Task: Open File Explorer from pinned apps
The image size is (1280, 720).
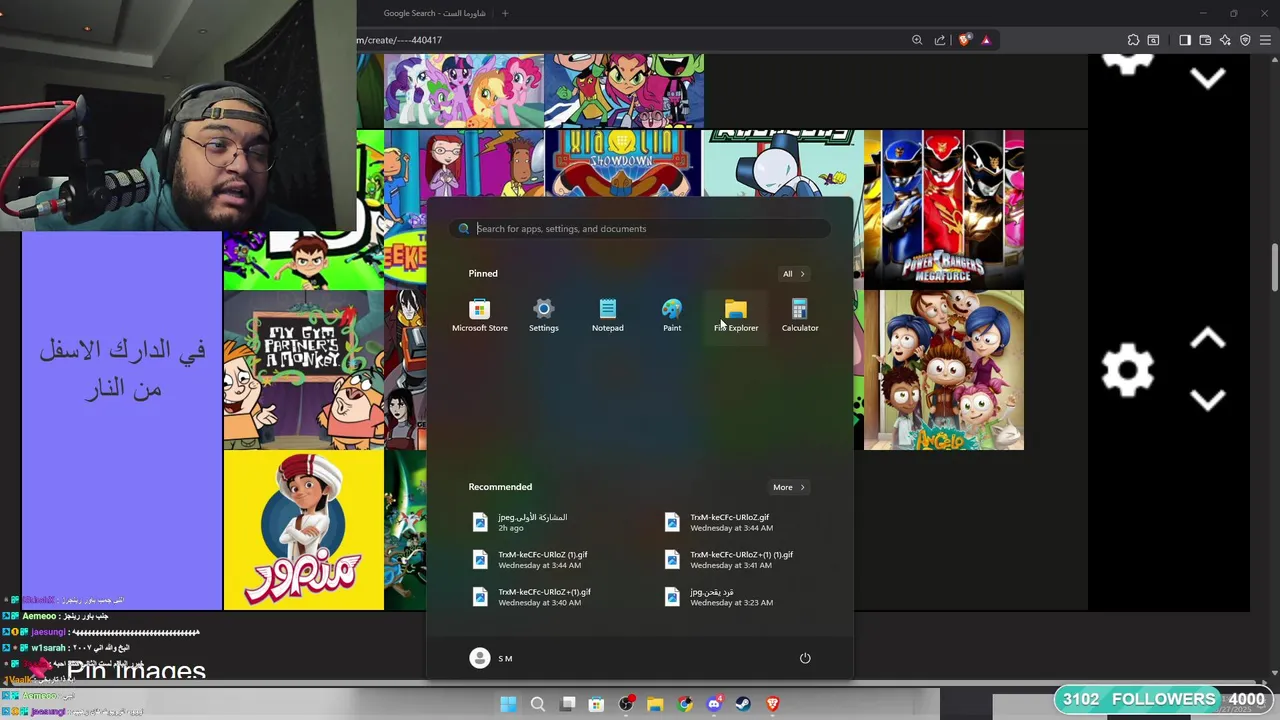Action: (736, 315)
